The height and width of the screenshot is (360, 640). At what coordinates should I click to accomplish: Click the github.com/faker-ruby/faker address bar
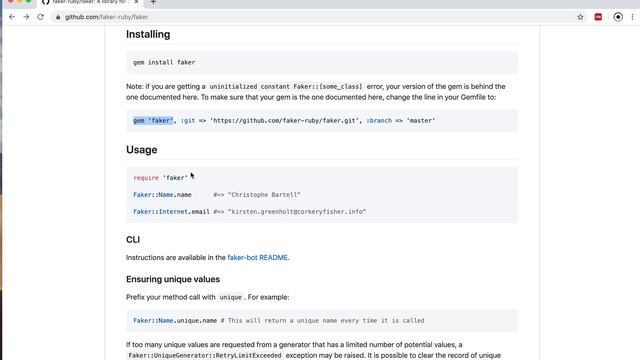(x=318, y=17)
